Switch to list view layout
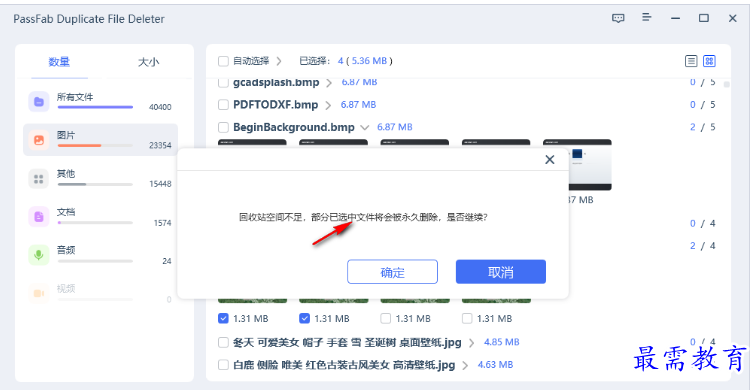Screen dimensions: 755x390 691,61
